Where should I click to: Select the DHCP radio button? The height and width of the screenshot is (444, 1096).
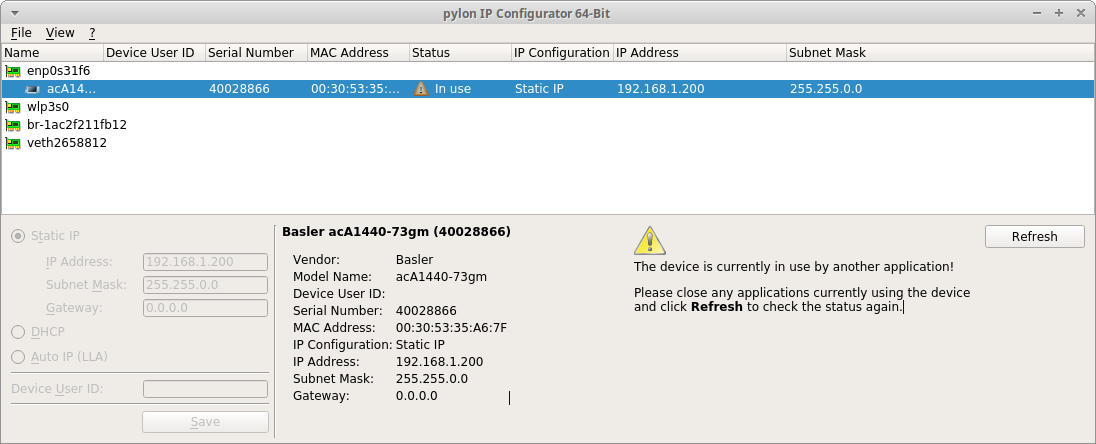18,331
